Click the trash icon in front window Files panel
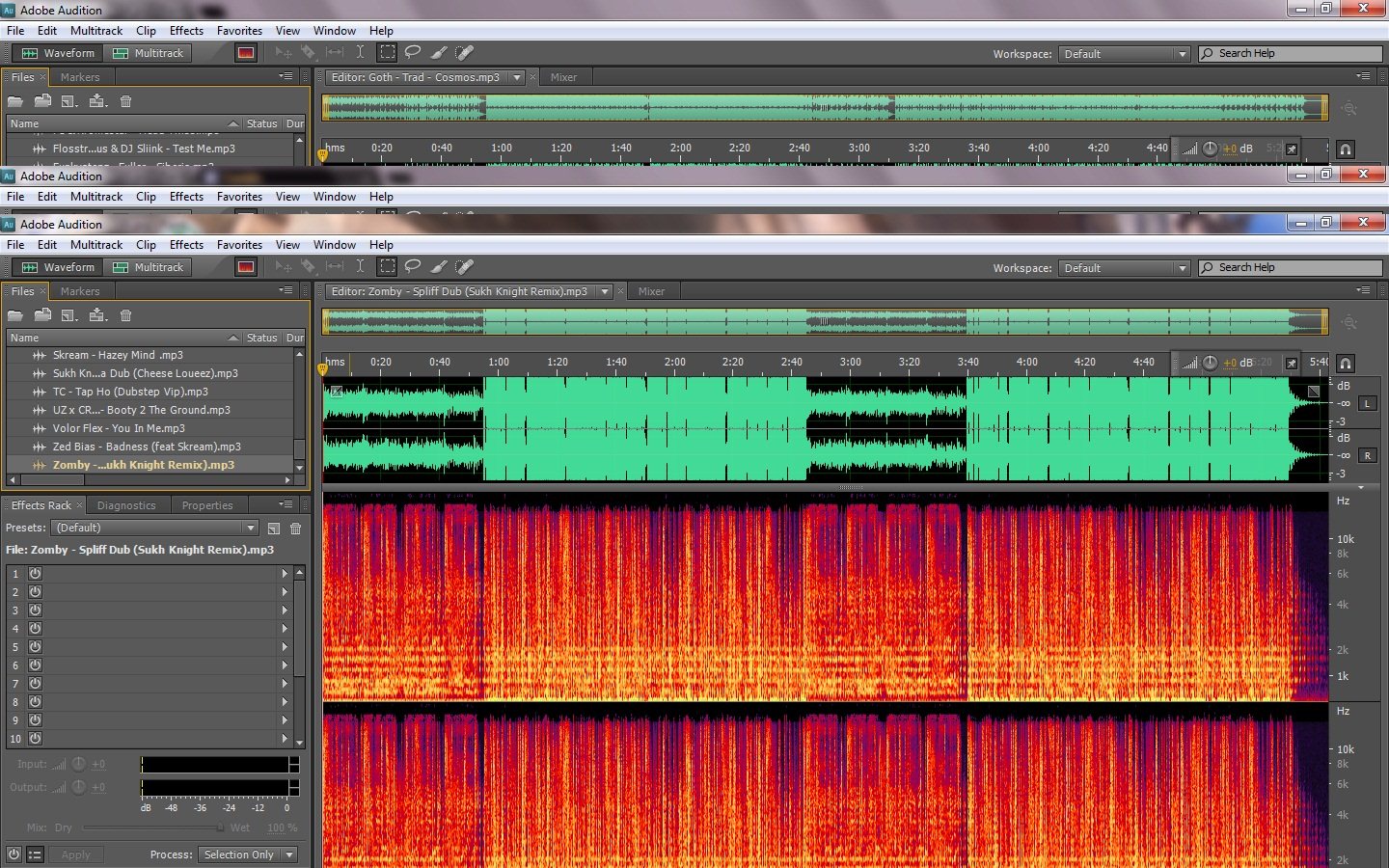This screenshot has height=868, width=1389. (125, 315)
